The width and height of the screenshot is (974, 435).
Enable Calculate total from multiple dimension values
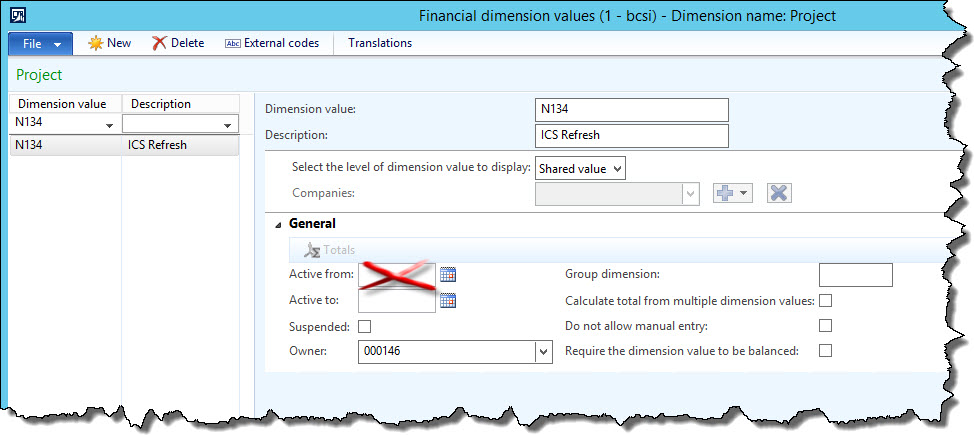tap(825, 300)
